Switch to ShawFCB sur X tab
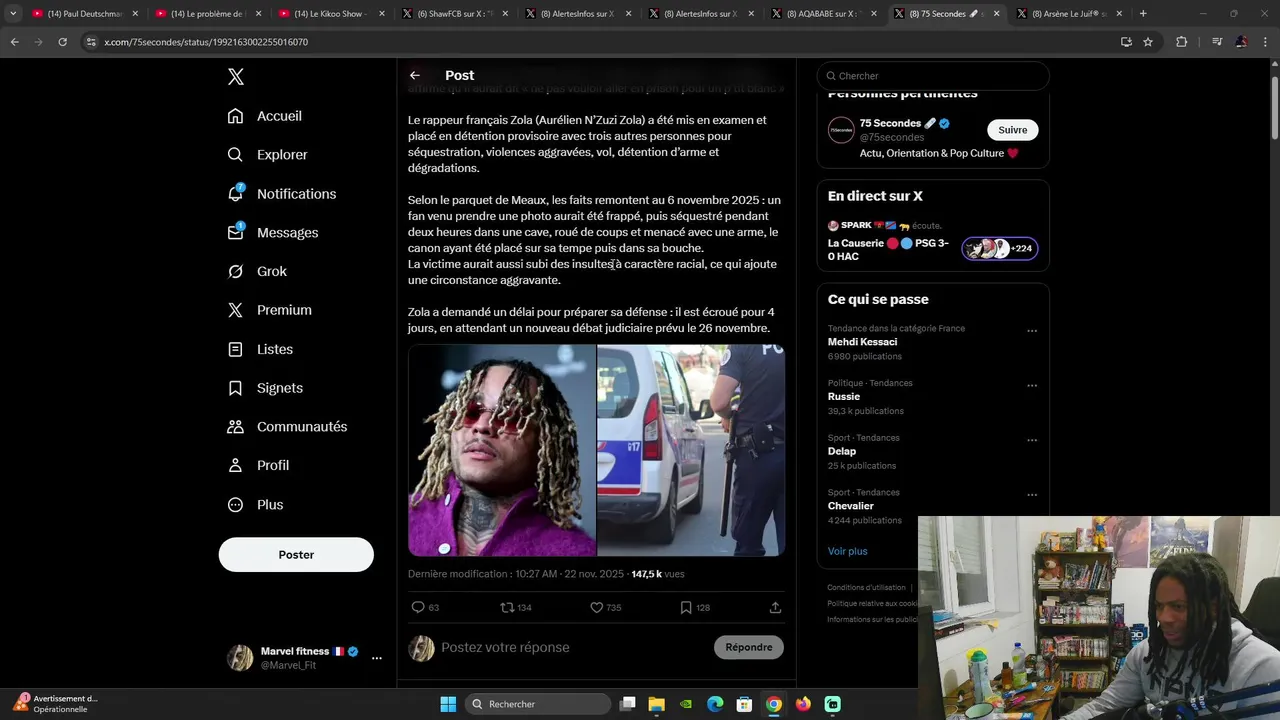This screenshot has height=720, width=1280. (454, 14)
